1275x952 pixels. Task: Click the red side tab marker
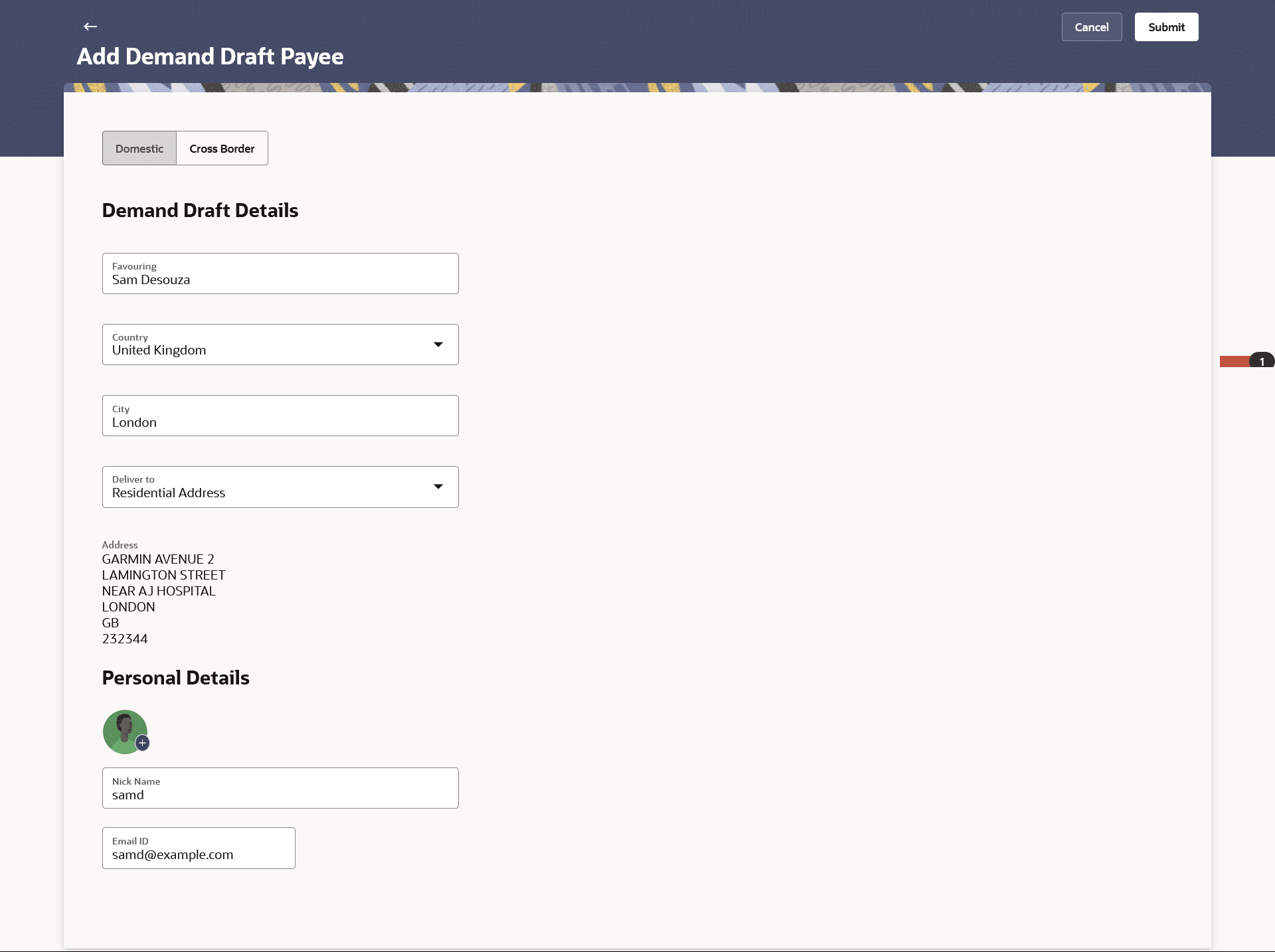1234,361
